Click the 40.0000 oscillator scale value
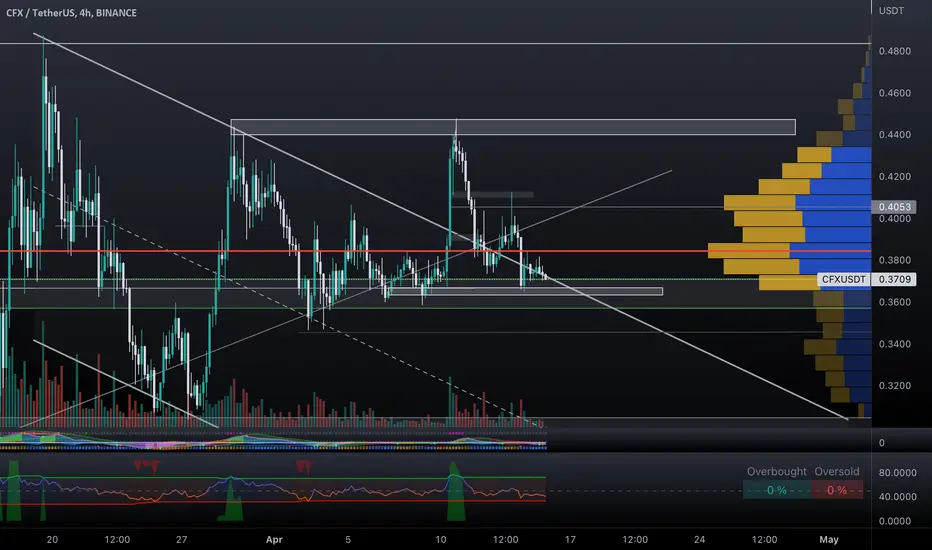 tap(898, 496)
